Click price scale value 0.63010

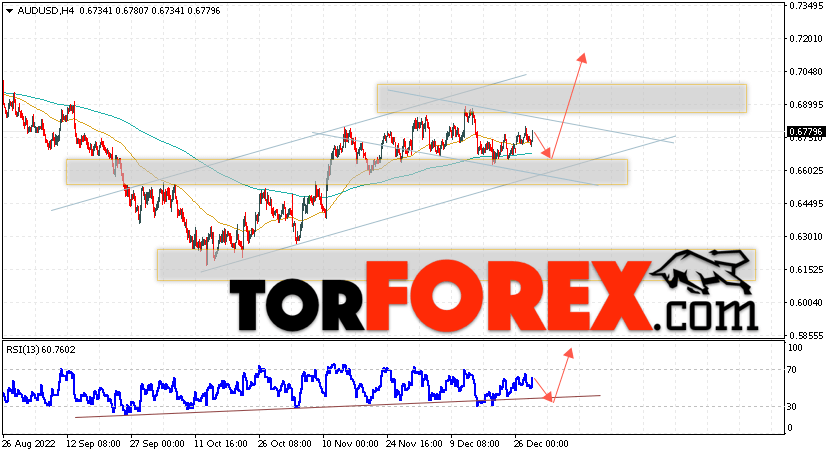click(x=806, y=236)
